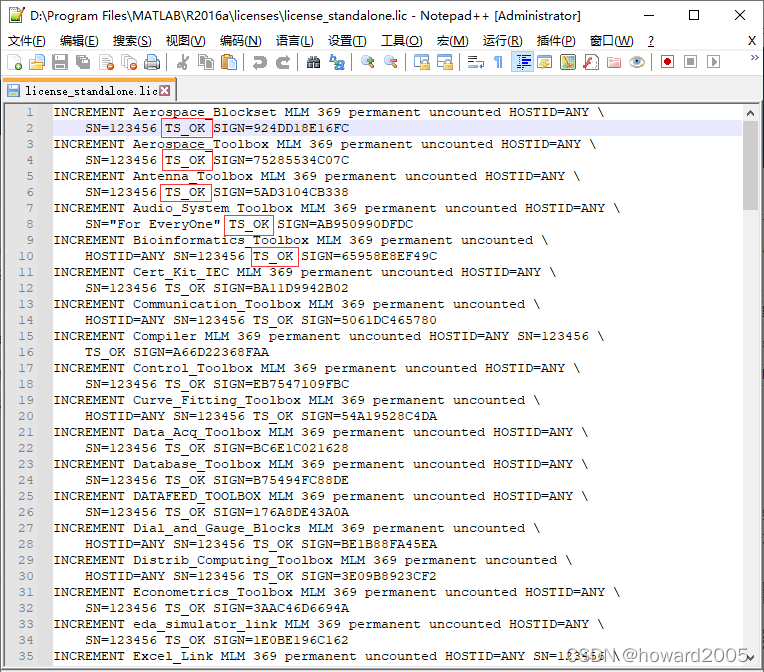Zoom in using the magnifier plus icon
Screen dimensions: 764x672
click(x=367, y=62)
